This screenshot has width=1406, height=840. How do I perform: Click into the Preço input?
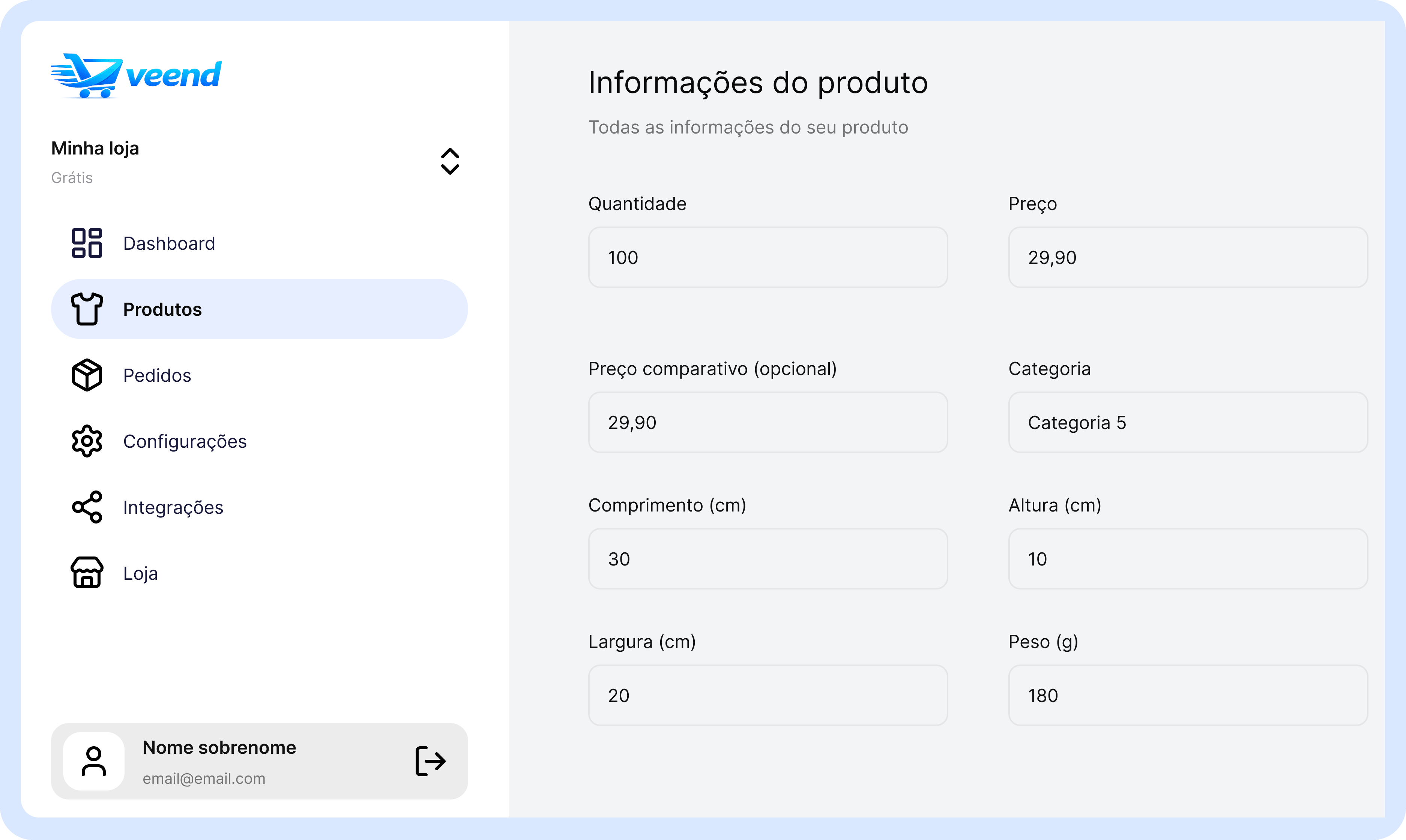1188,257
